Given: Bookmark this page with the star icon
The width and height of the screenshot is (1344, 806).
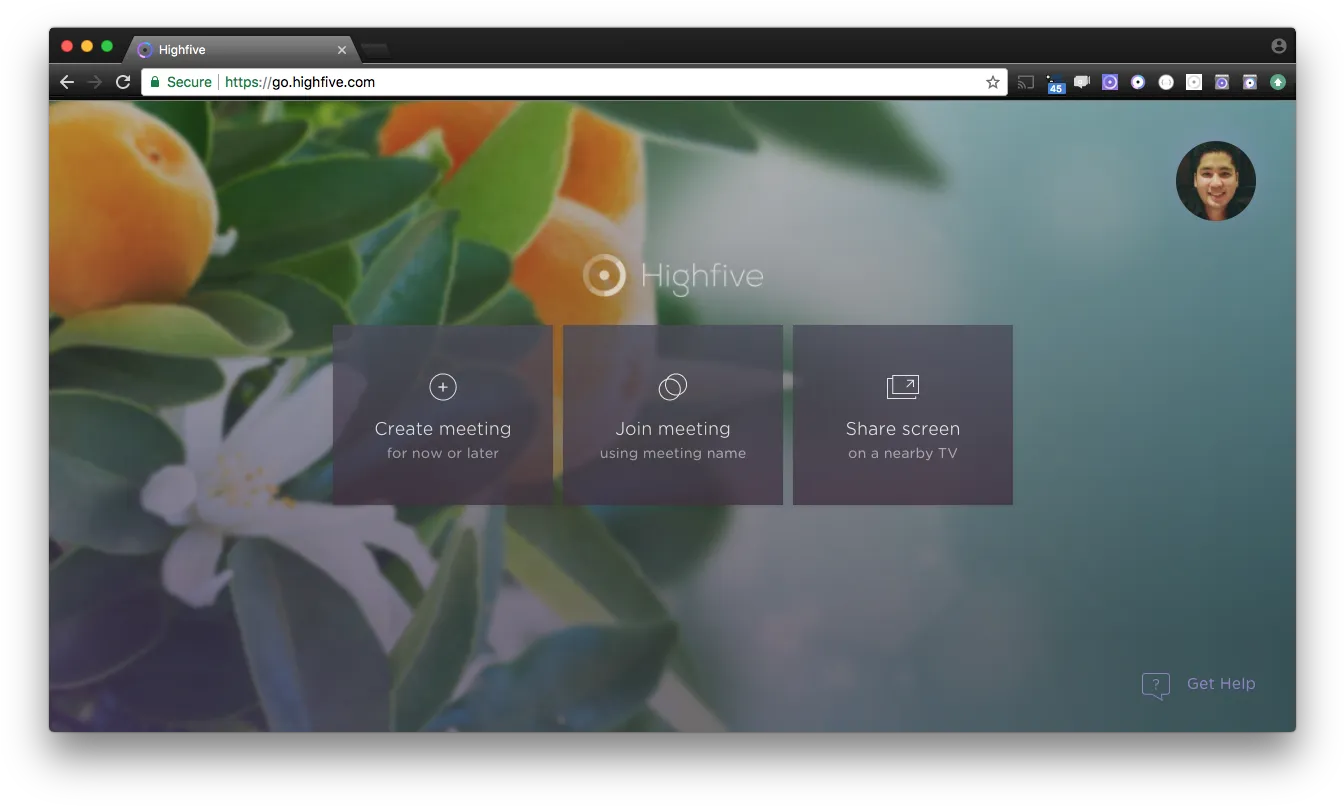Looking at the screenshot, I should pos(993,82).
